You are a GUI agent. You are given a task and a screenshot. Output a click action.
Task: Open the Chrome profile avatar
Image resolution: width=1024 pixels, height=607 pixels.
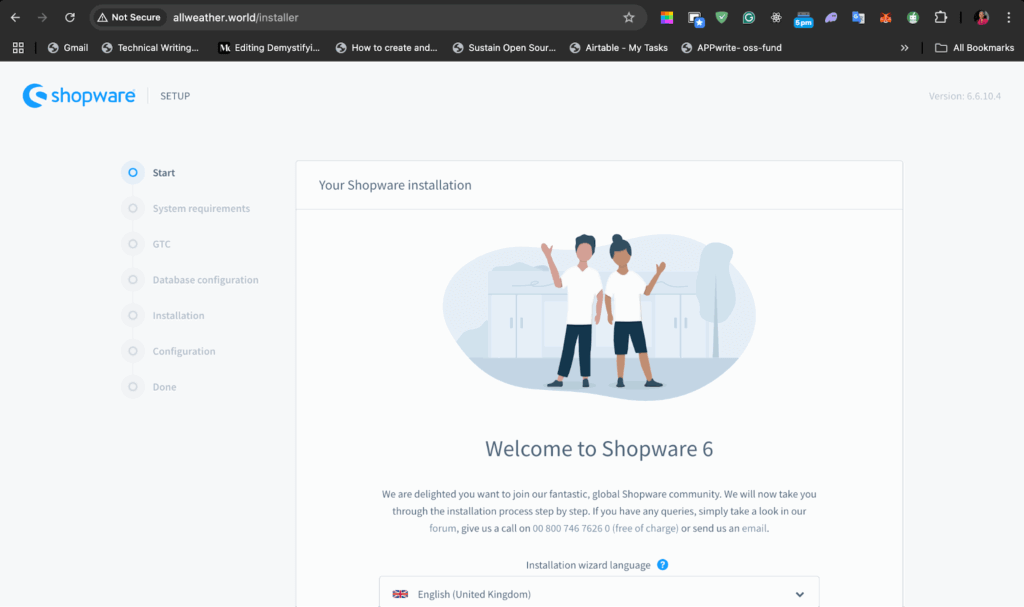click(x=981, y=18)
